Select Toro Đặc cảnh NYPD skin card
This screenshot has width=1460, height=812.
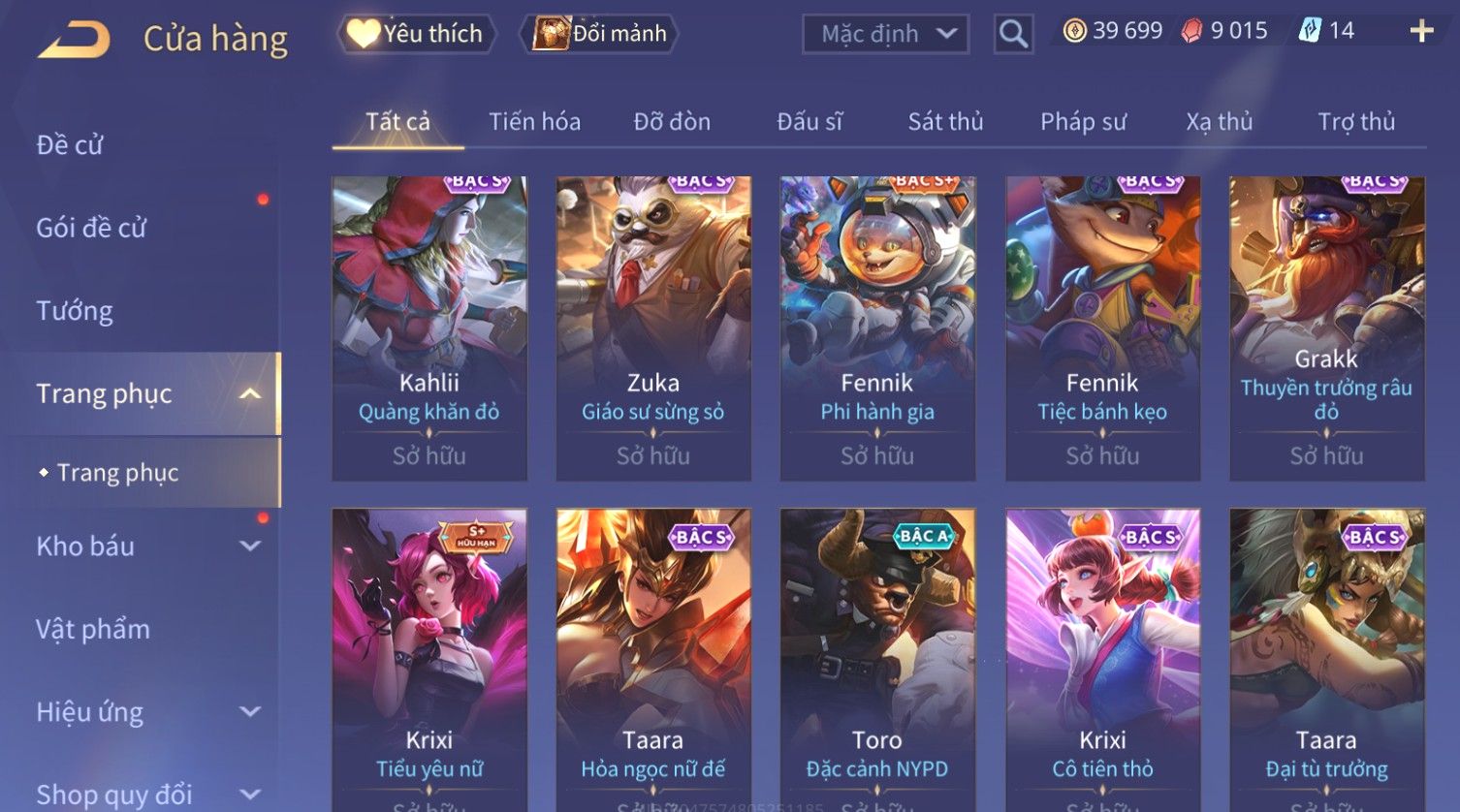click(x=877, y=660)
